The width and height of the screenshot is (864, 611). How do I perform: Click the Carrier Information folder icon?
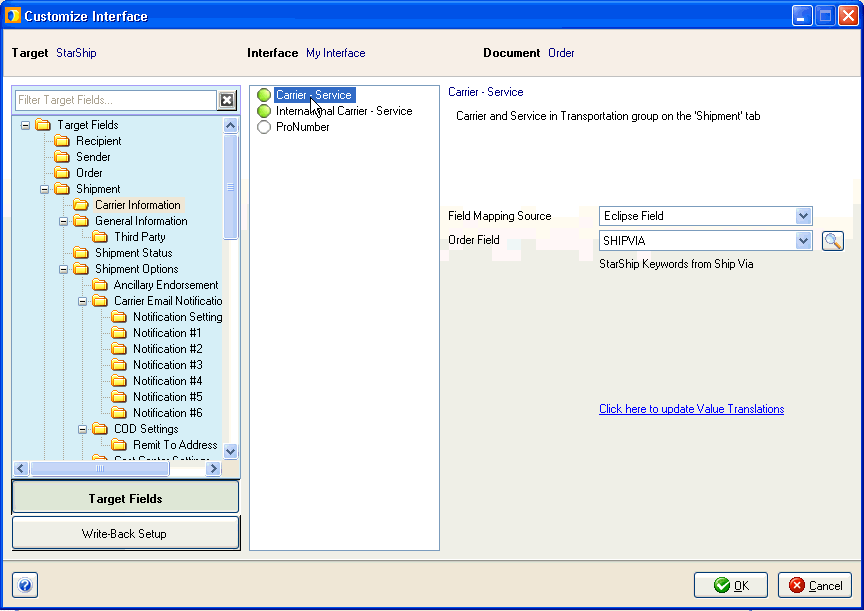point(81,205)
